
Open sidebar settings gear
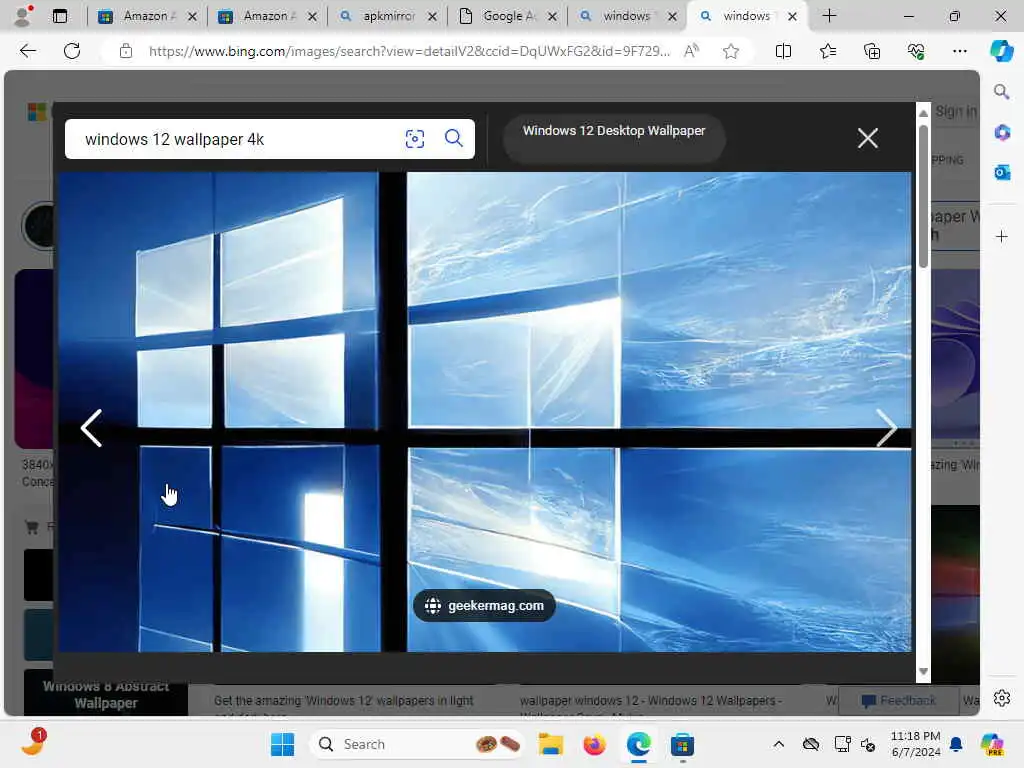1002,698
